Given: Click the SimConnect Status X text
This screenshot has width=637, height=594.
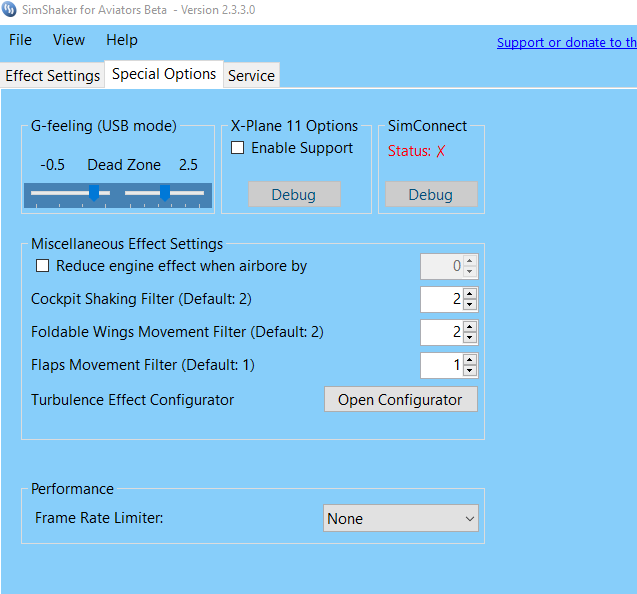Looking at the screenshot, I should 416,151.
